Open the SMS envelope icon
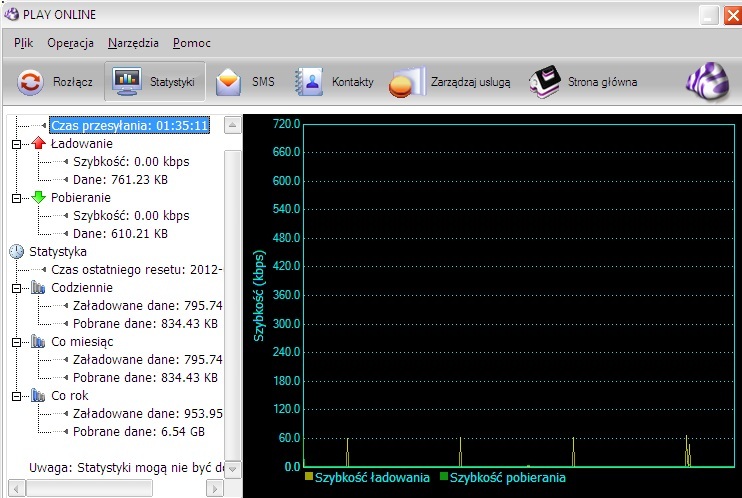The height and width of the screenshot is (498, 742). [x=229, y=82]
